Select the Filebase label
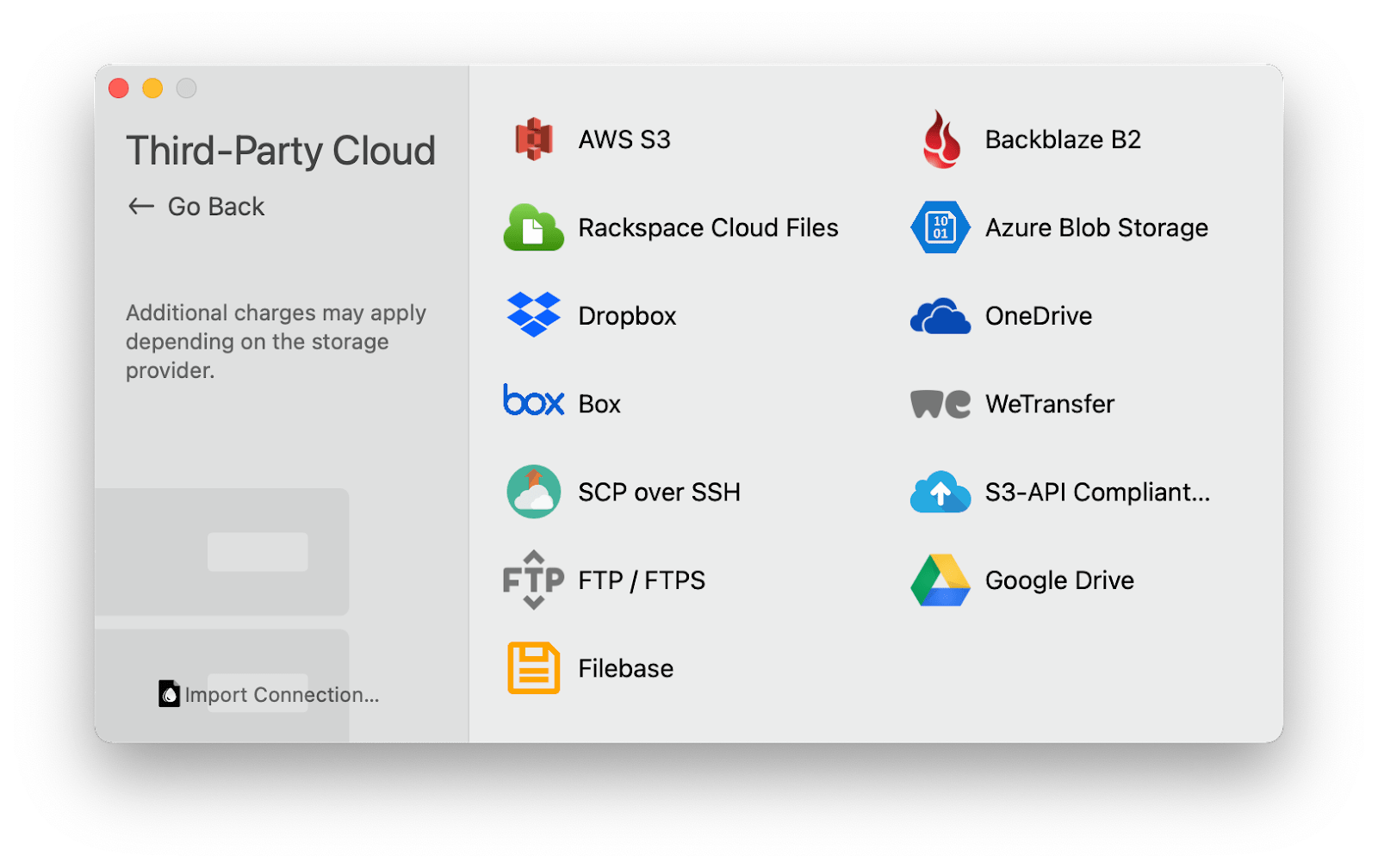 point(625,668)
